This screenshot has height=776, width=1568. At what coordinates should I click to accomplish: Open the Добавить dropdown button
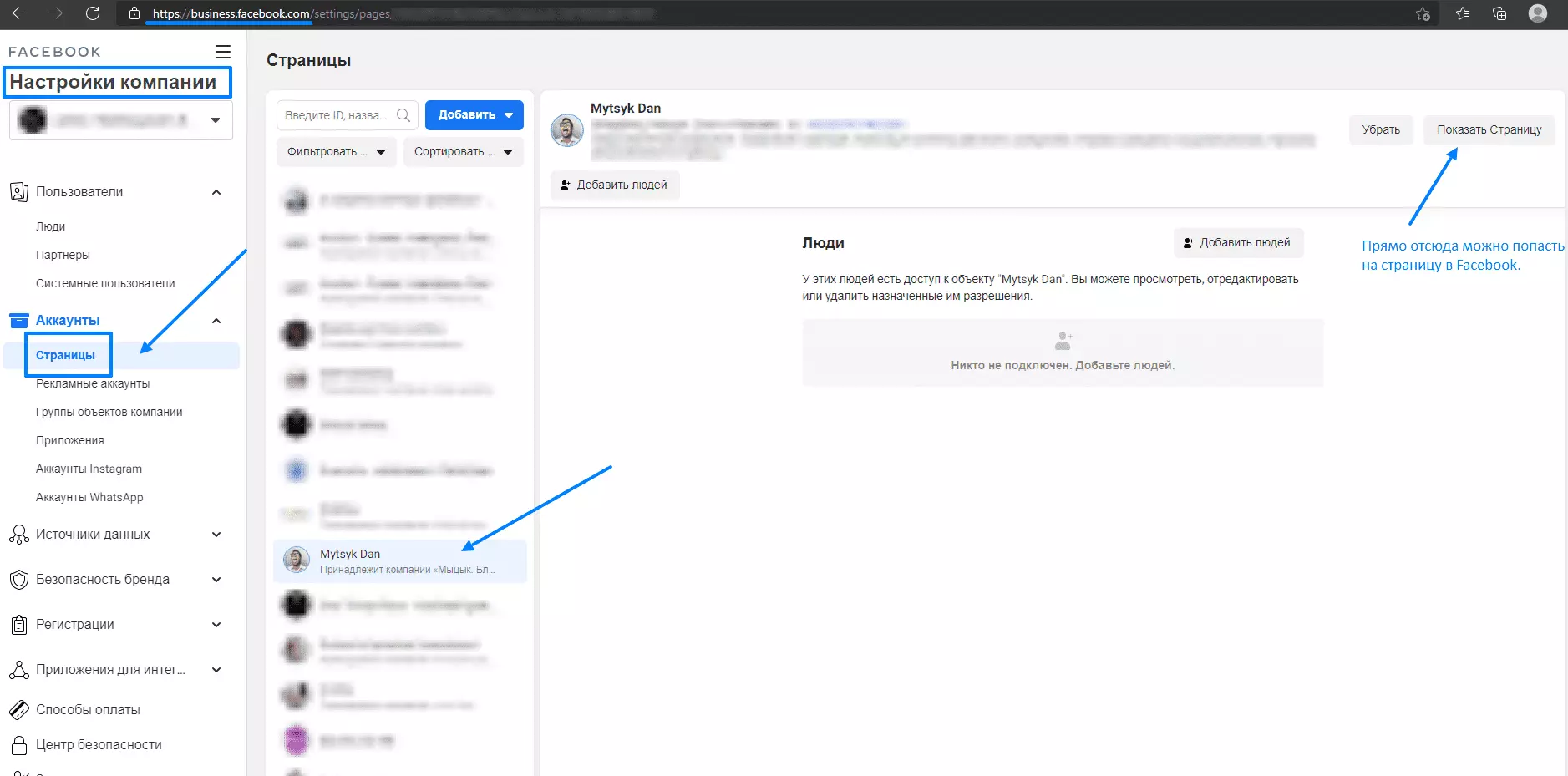(474, 115)
